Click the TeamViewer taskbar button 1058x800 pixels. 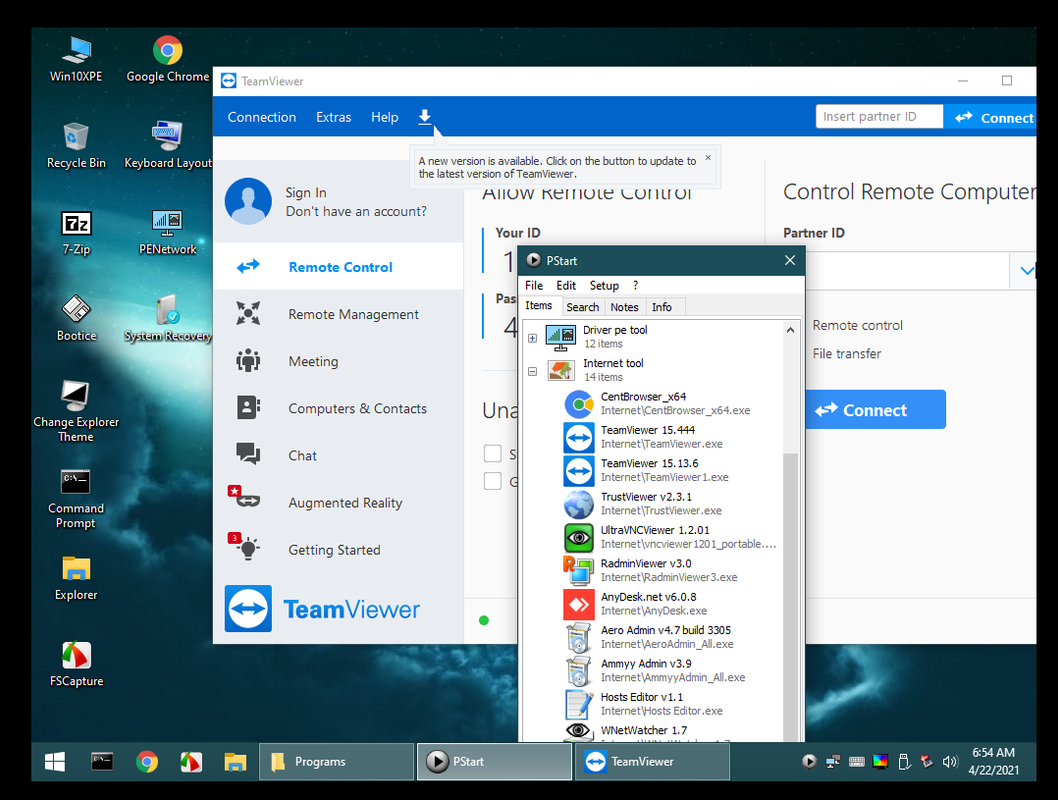point(652,762)
